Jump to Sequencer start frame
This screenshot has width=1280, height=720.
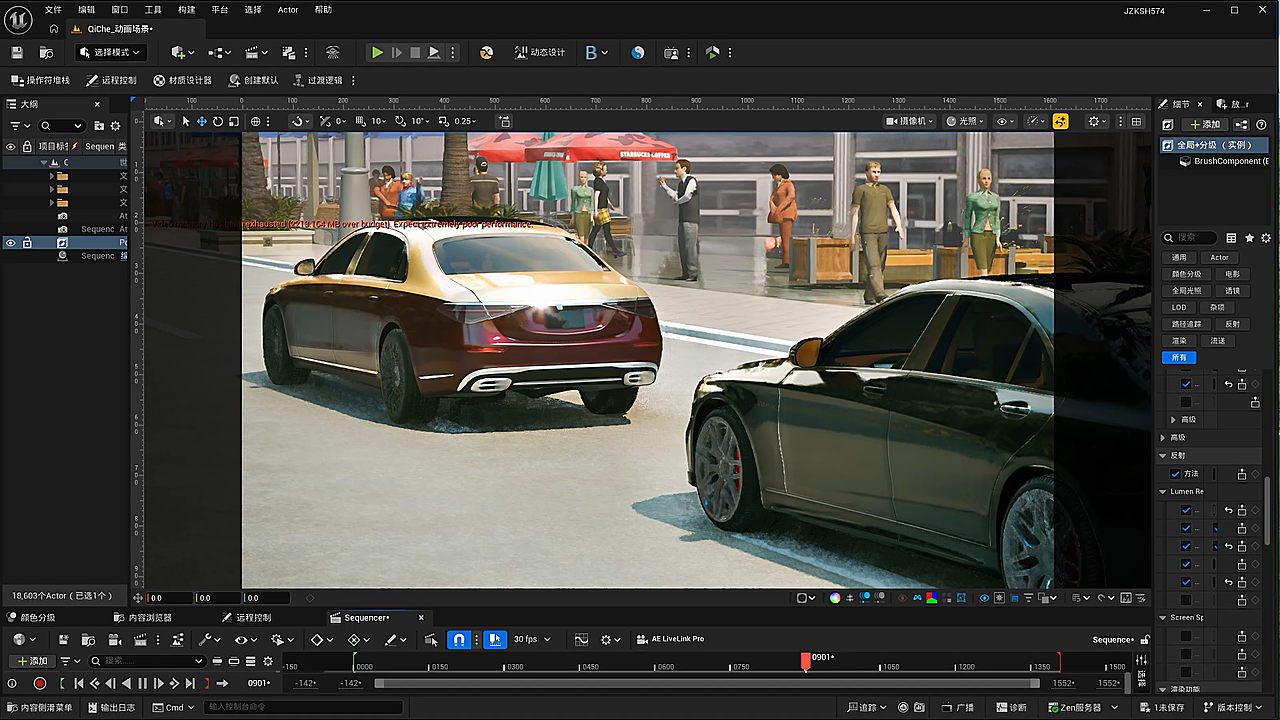(78, 683)
